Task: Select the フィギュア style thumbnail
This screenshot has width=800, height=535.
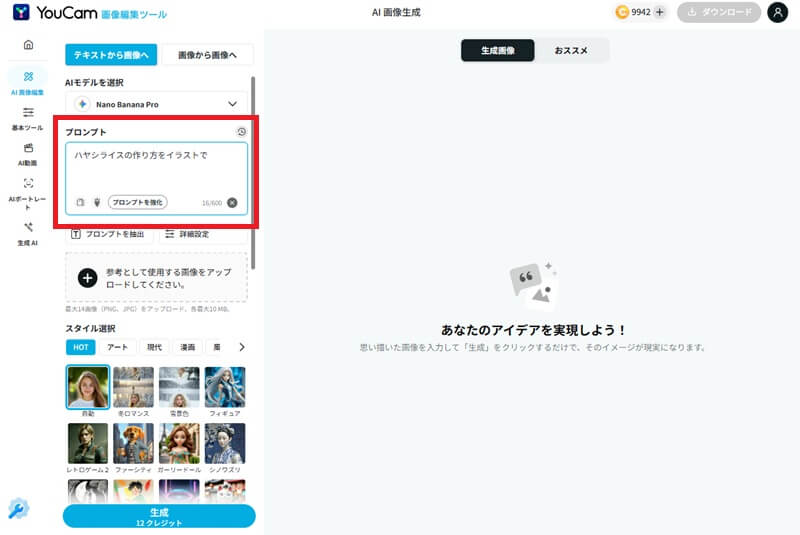Action: (x=225, y=387)
